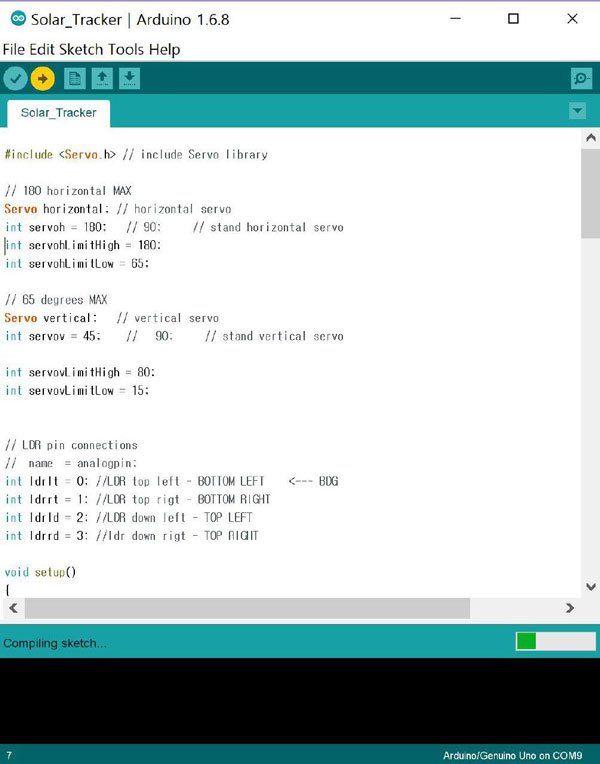Click the comment '// 65 degrees MAX'

point(56,300)
